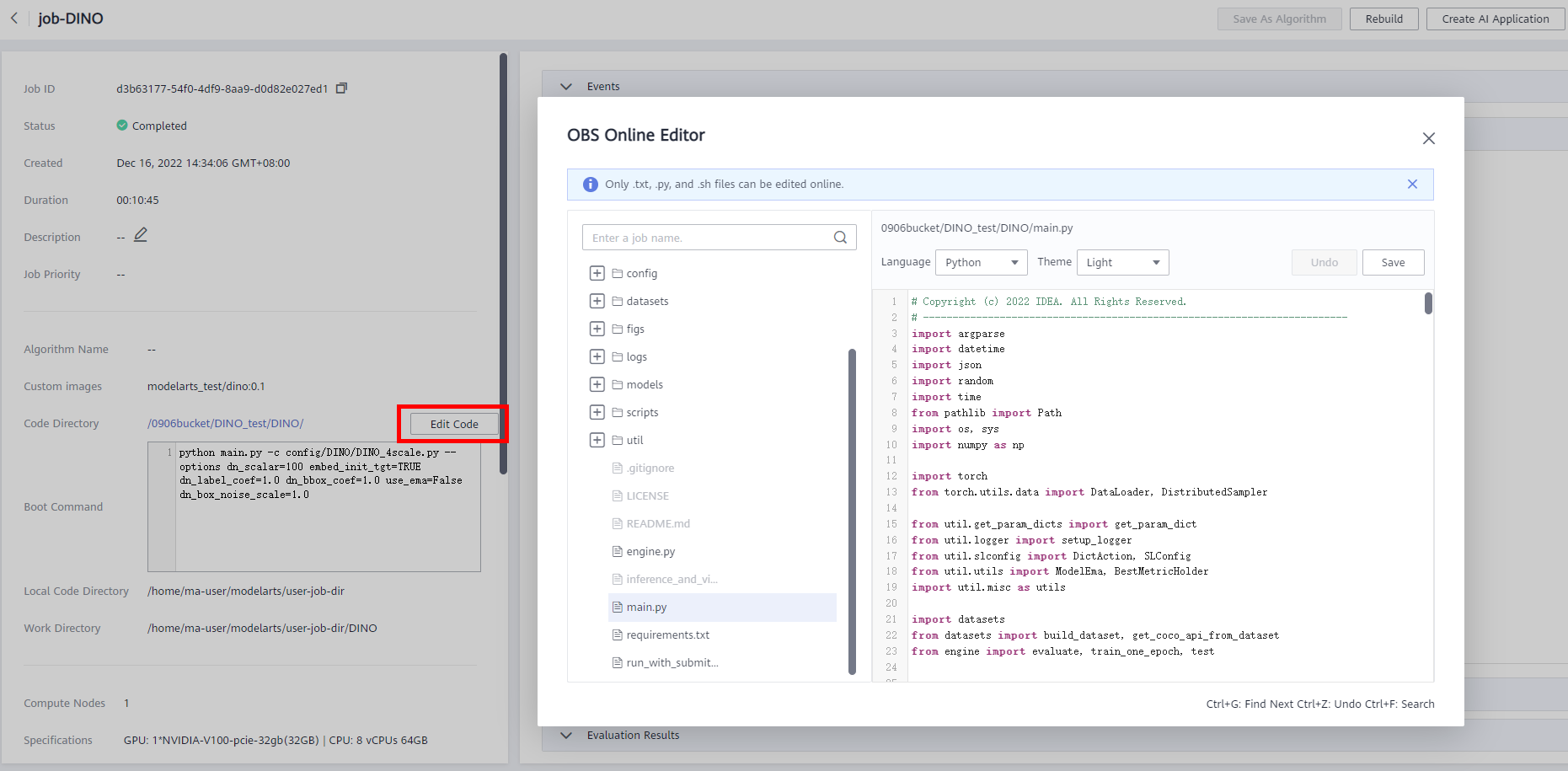Click the search magnifier in job name field
The image size is (1568, 771).
click(x=840, y=238)
